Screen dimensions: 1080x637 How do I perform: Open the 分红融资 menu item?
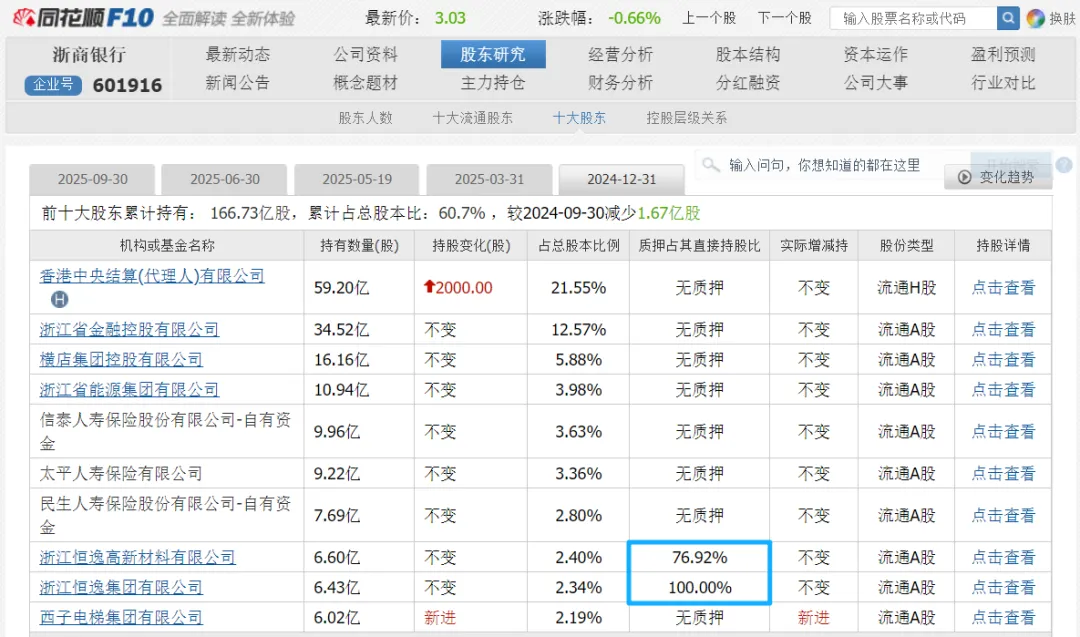point(748,83)
